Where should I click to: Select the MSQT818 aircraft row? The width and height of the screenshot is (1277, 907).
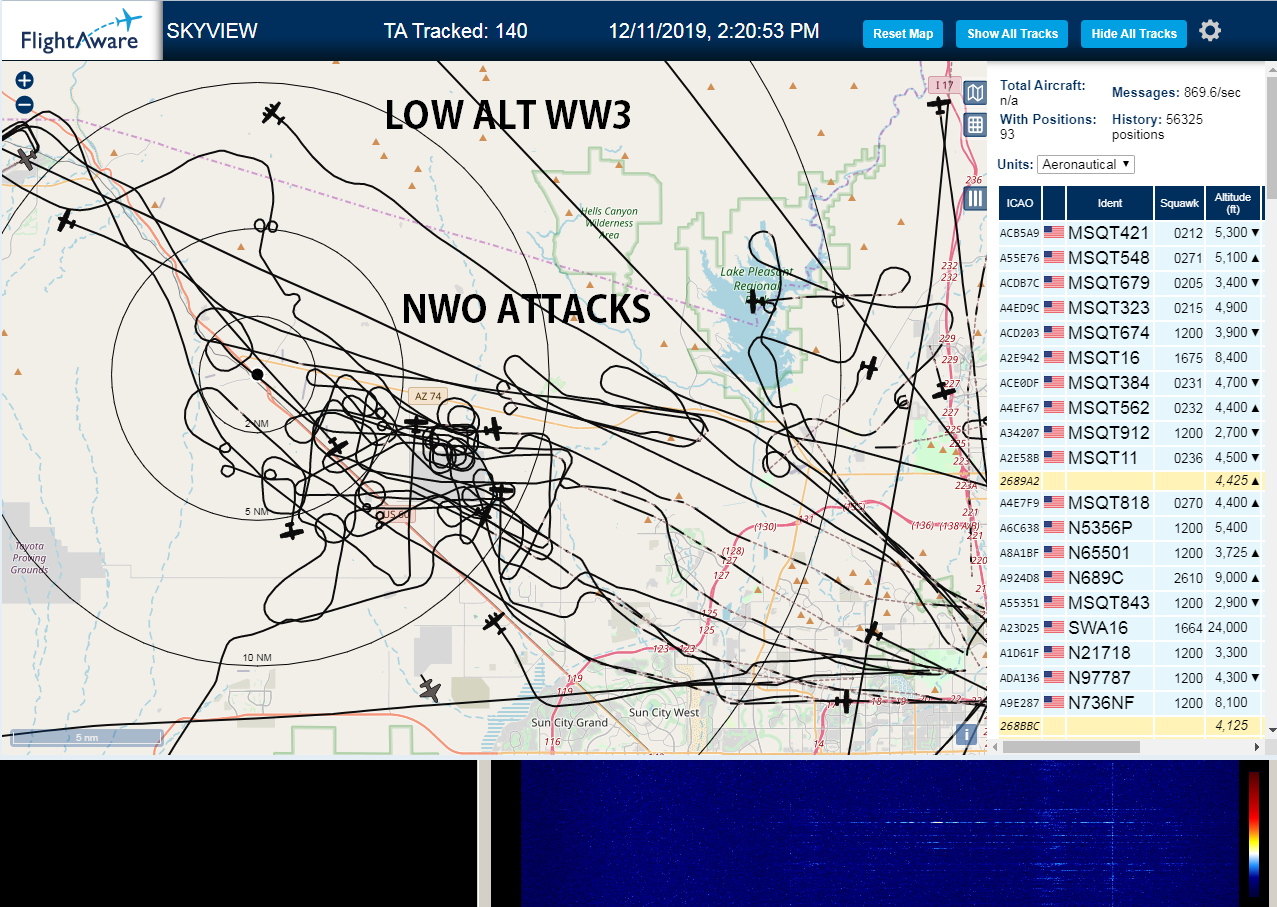[1131, 502]
